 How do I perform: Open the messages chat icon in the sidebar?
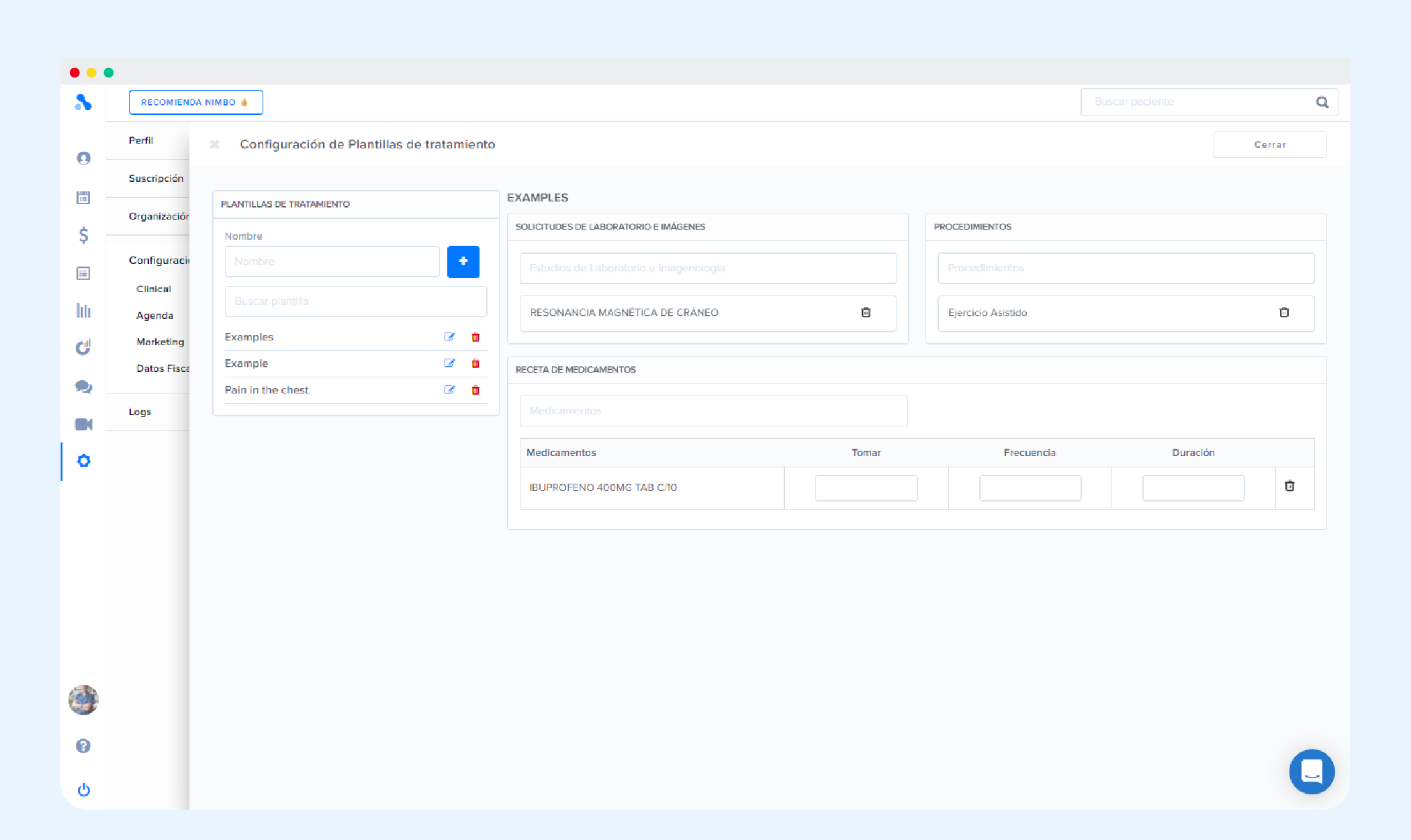coord(83,386)
